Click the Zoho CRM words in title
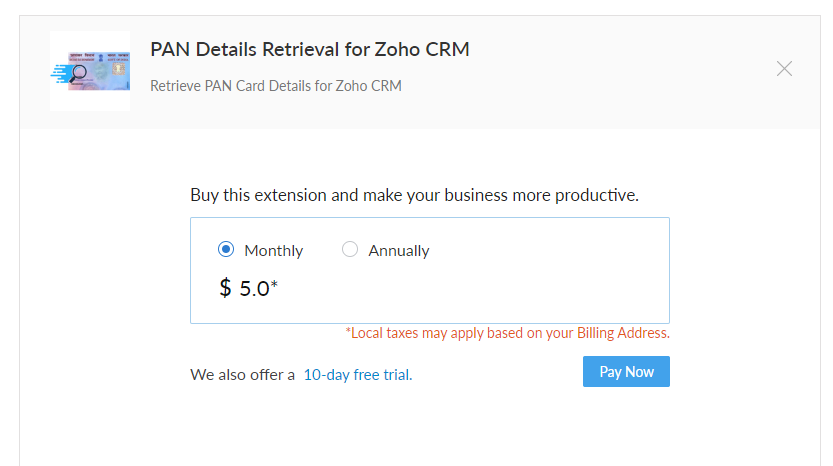 422,49
